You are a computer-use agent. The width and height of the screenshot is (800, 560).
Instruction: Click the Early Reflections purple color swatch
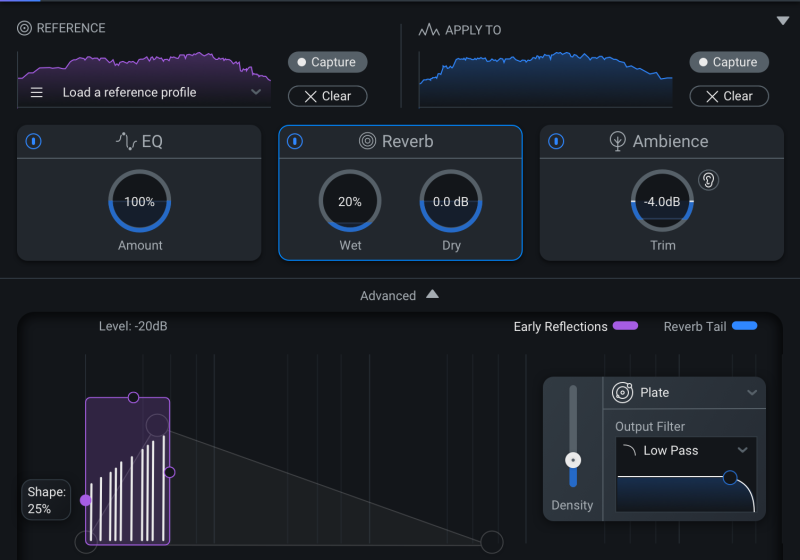(x=626, y=326)
